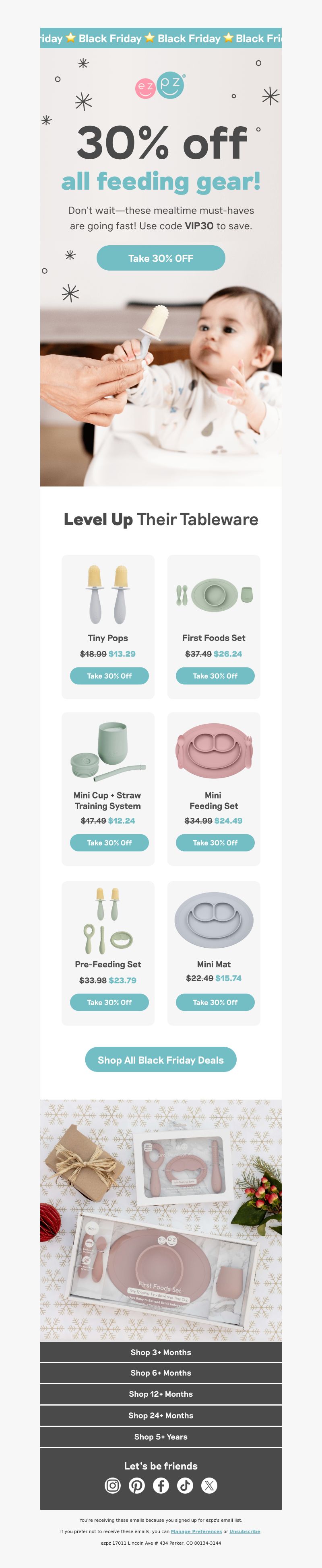Click the main Take 30% OFF button
Viewport: 322px width, 1568px height.
(161, 258)
